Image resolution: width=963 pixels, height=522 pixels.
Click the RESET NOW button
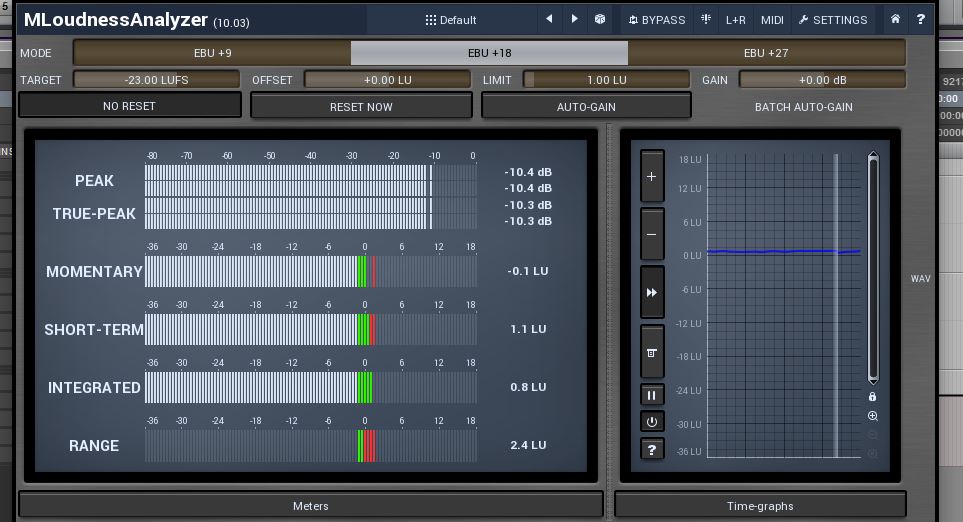click(x=361, y=106)
